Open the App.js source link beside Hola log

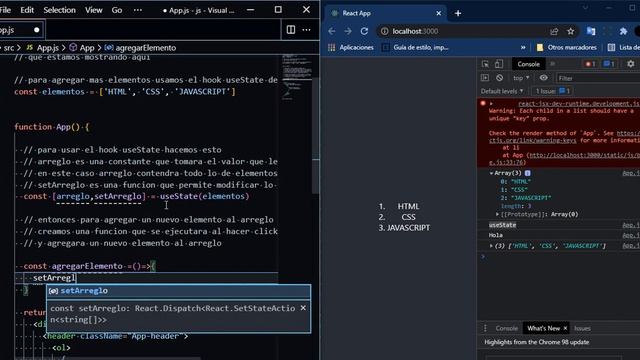coord(631,235)
